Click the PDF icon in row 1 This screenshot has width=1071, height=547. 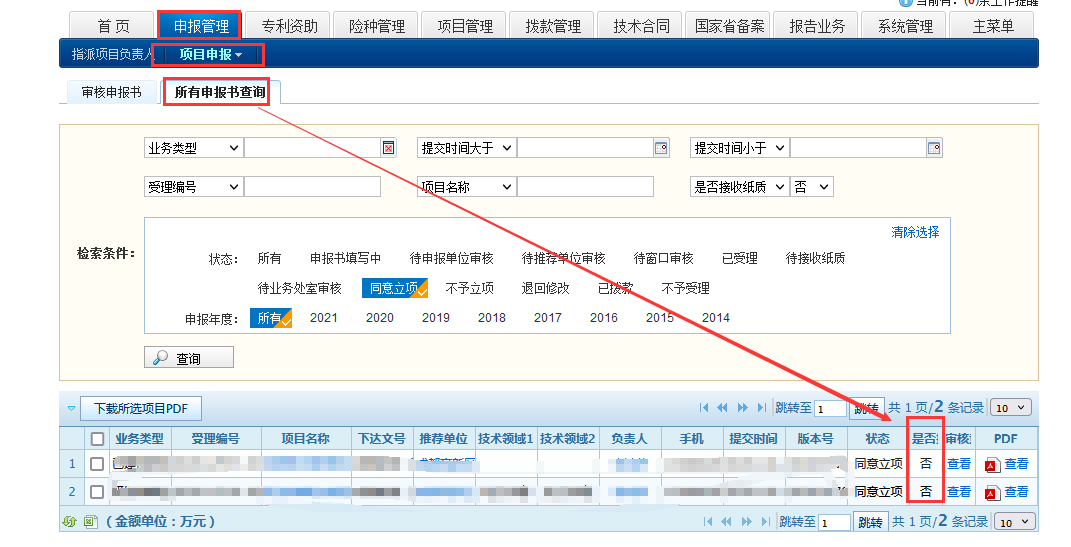(x=992, y=465)
